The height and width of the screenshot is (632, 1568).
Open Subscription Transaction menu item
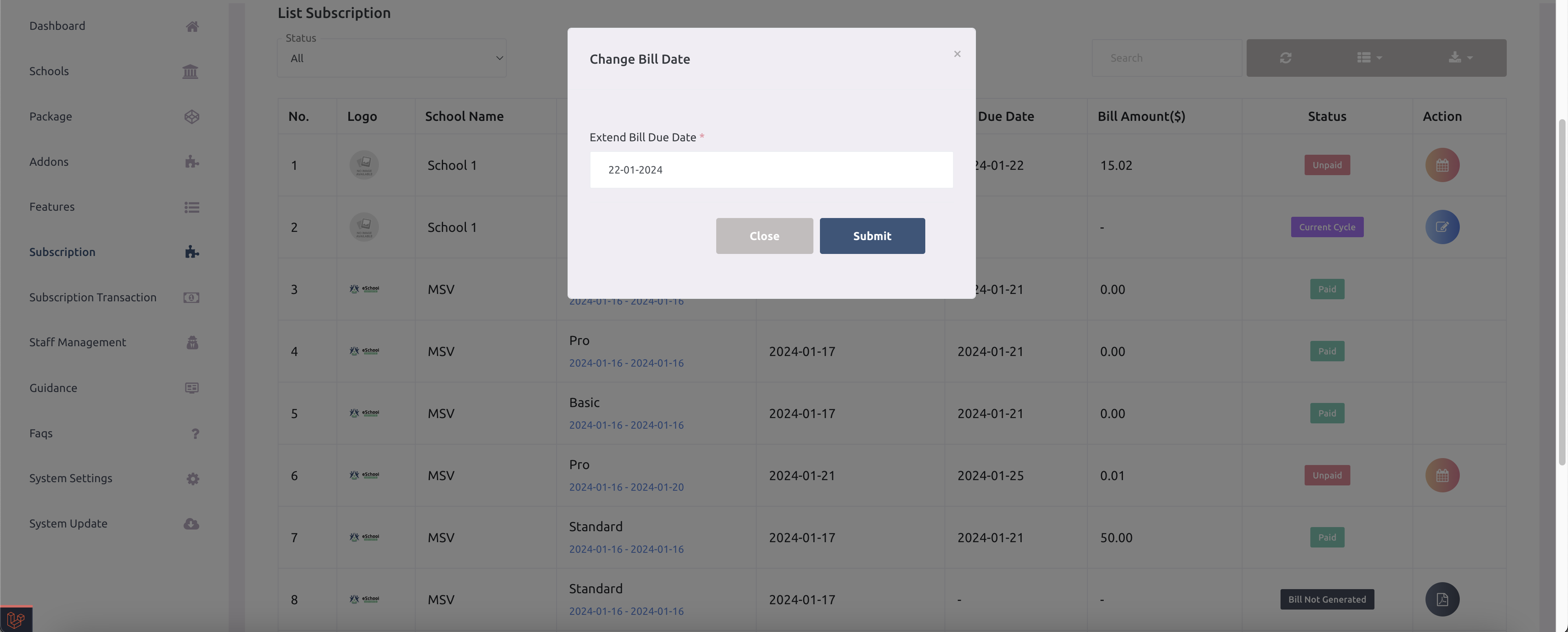pos(93,297)
